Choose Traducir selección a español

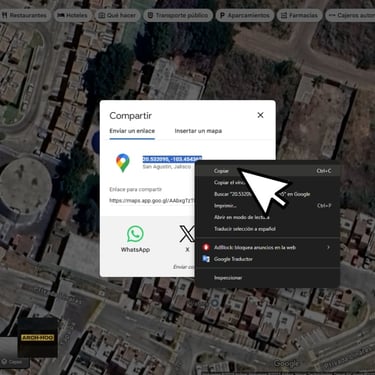(x=267, y=229)
